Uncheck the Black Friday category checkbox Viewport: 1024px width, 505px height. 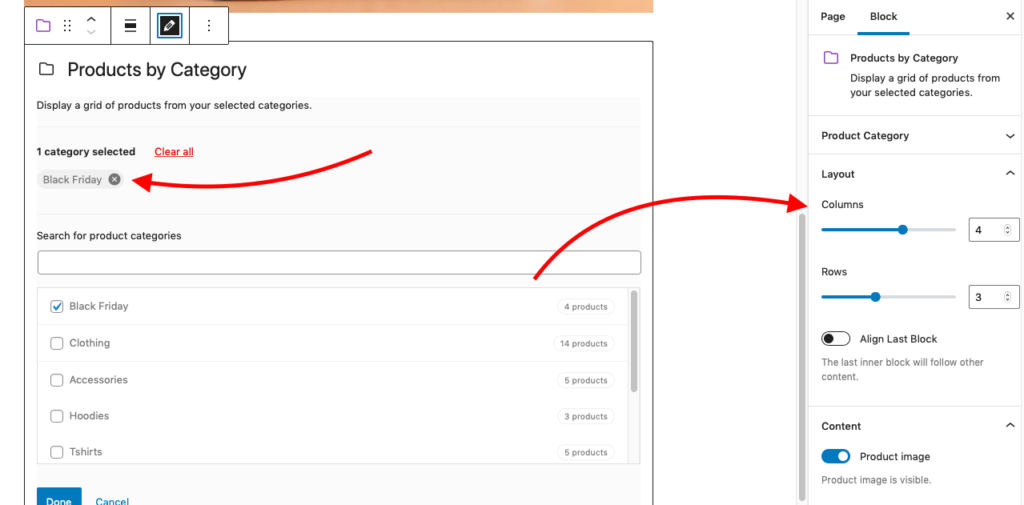point(57,306)
